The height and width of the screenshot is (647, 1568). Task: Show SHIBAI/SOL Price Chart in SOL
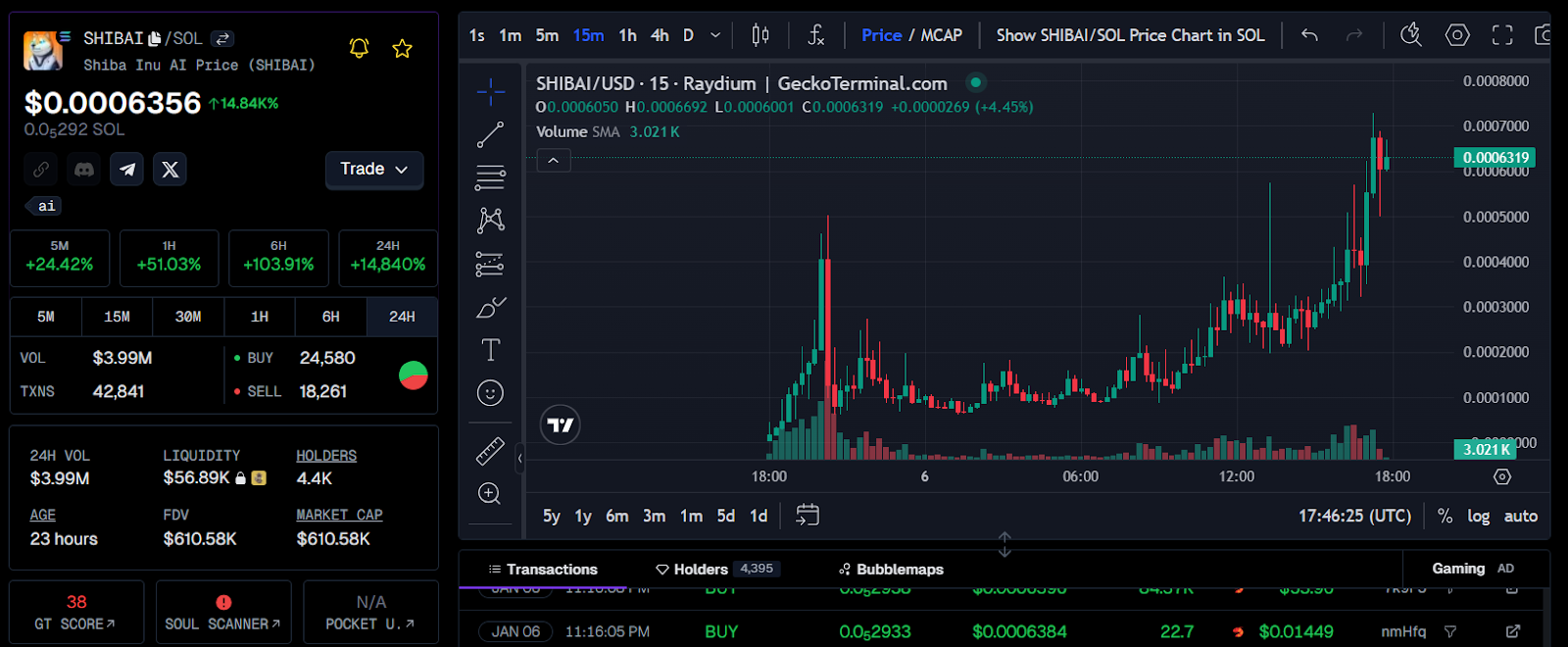point(1130,35)
